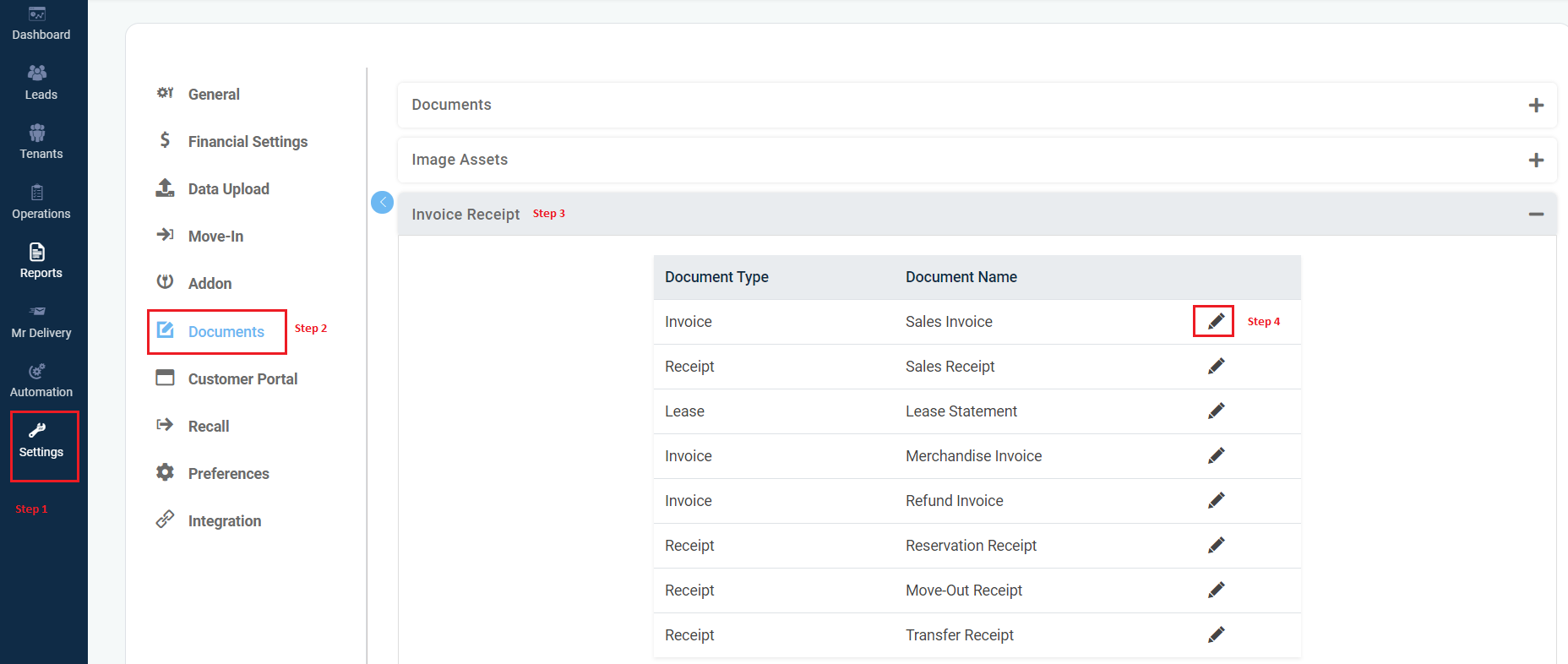Viewport: 1568px width, 664px height.
Task: Collapse the Invoice Receipt section
Action: point(1536,215)
